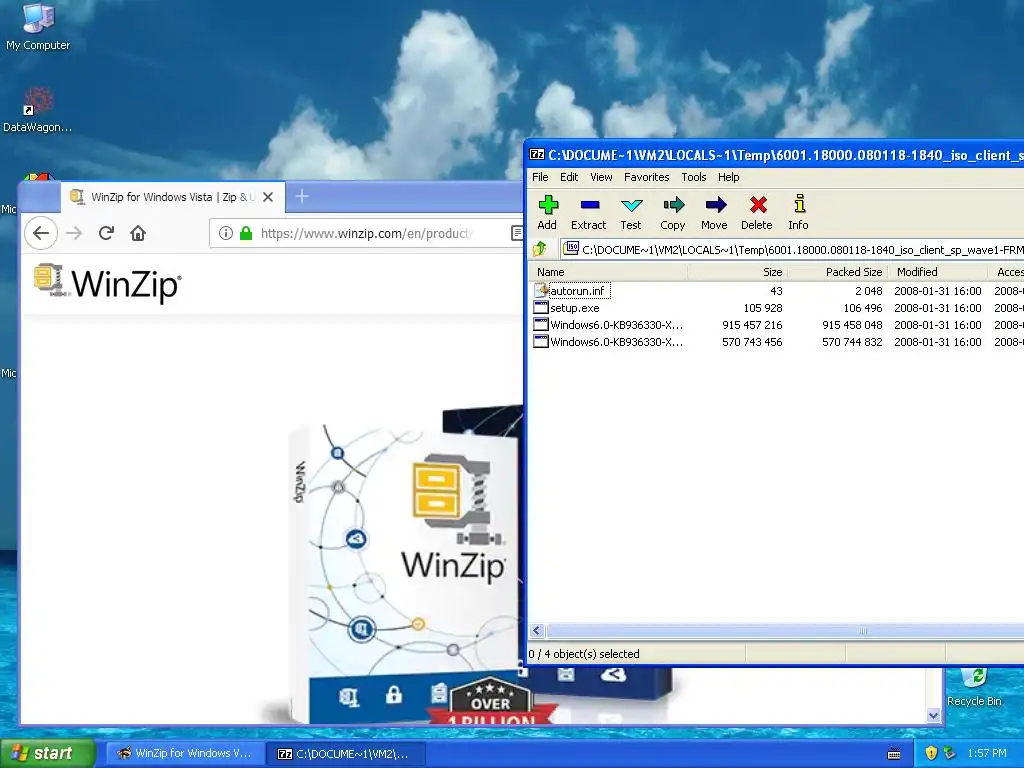Image resolution: width=1024 pixels, height=768 pixels.
Task: Go back in the browser
Action: (41, 233)
